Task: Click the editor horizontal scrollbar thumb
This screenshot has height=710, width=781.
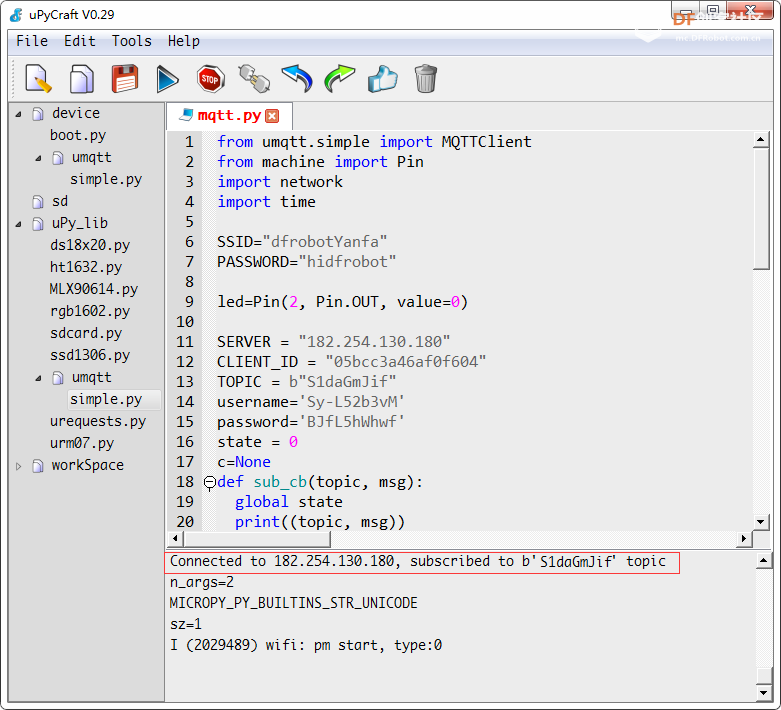Action: tap(257, 539)
